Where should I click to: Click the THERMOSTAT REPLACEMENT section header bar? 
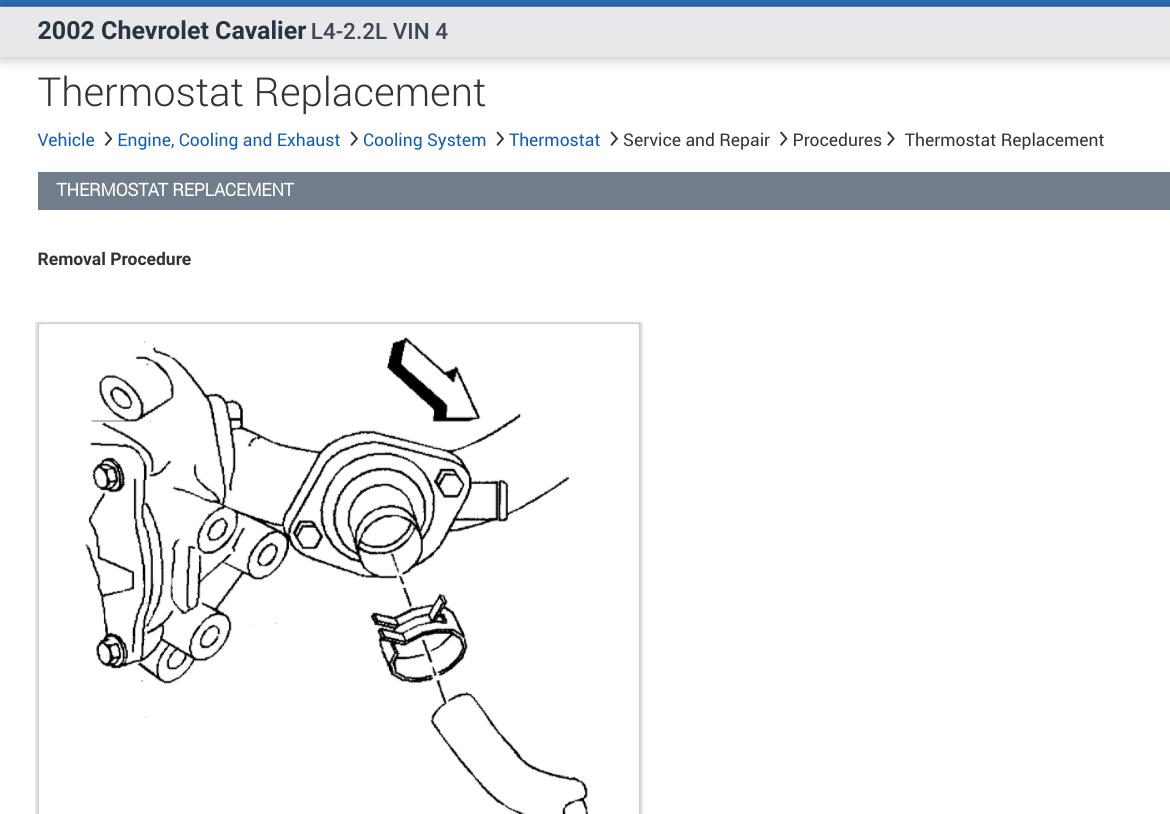point(604,191)
